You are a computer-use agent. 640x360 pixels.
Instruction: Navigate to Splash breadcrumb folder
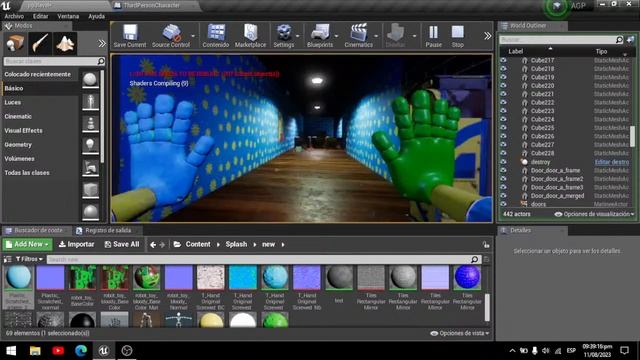click(236, 244)
